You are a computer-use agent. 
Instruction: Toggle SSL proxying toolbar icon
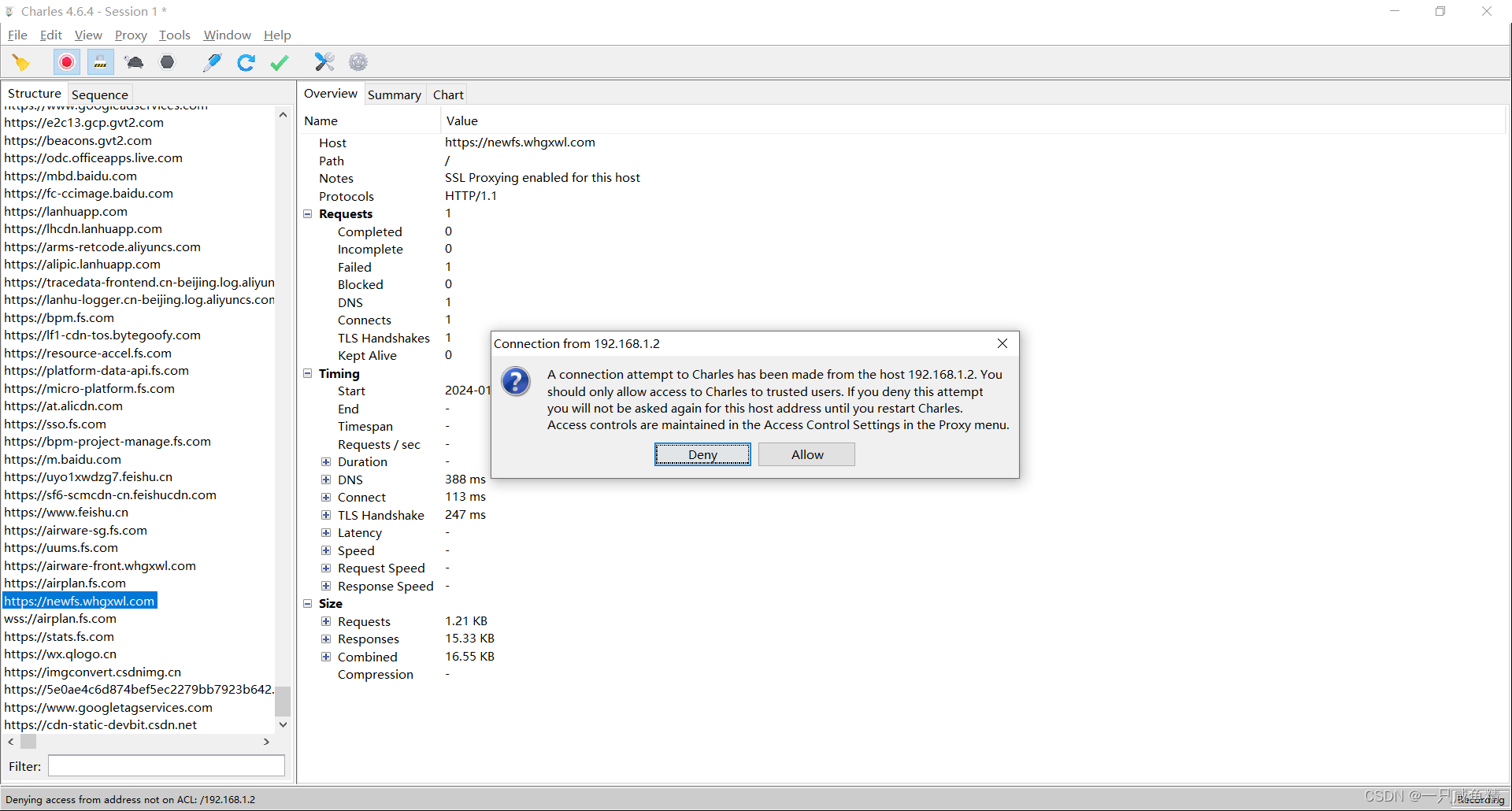100,62
